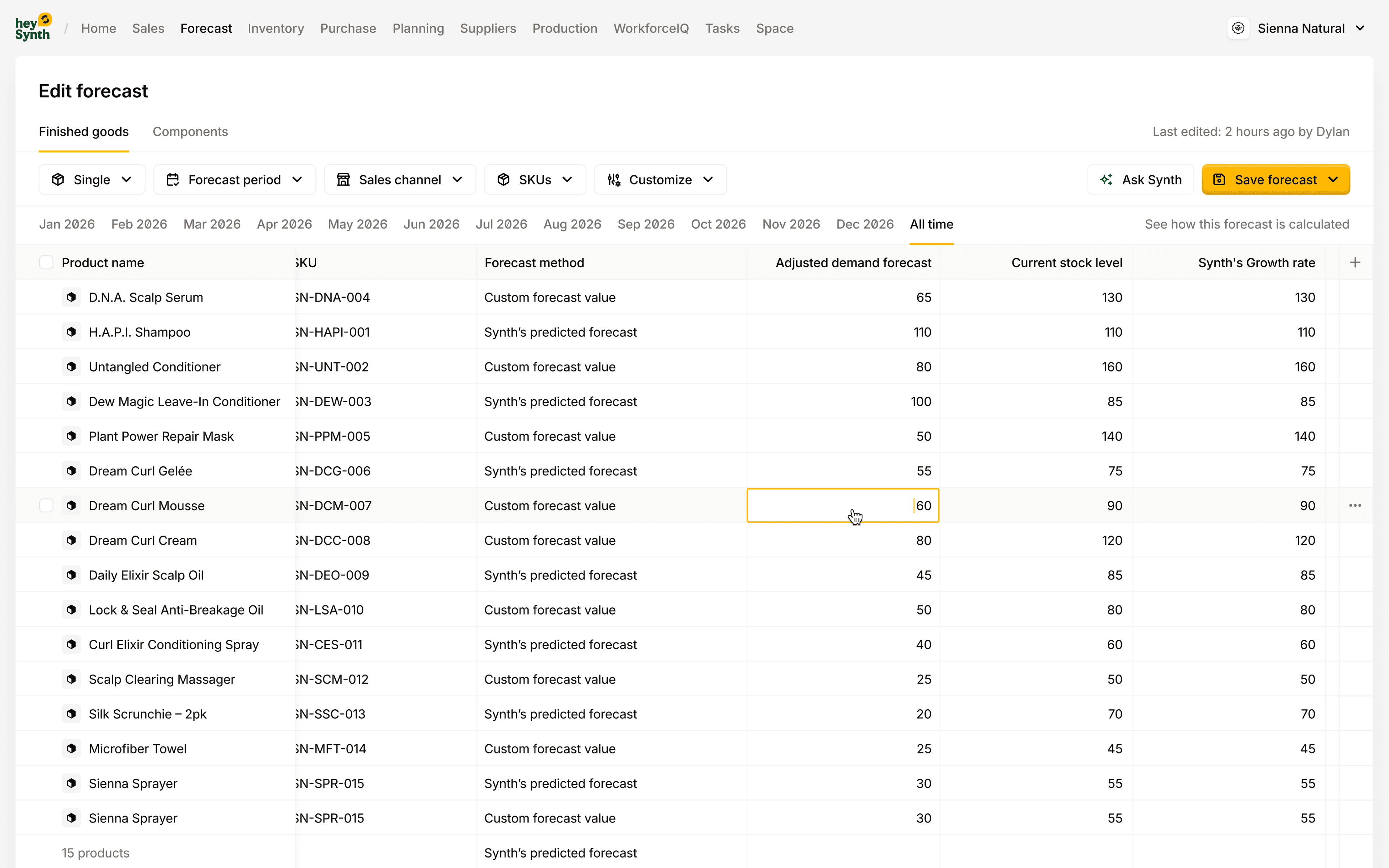Click the product icon beside Silk Scrunchie – 2pk
This screenshot has height=868, width=1389.
pyautogui.click(x=71, y=714)
